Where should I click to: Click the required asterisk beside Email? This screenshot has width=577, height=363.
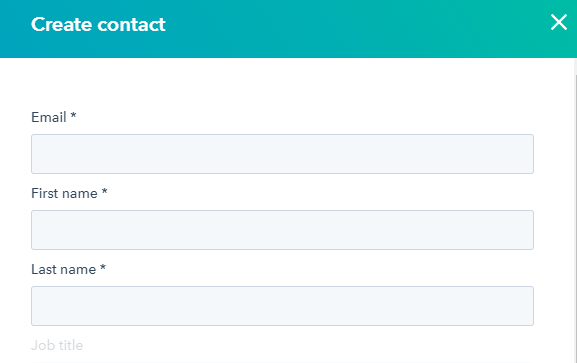pos(73,115)
